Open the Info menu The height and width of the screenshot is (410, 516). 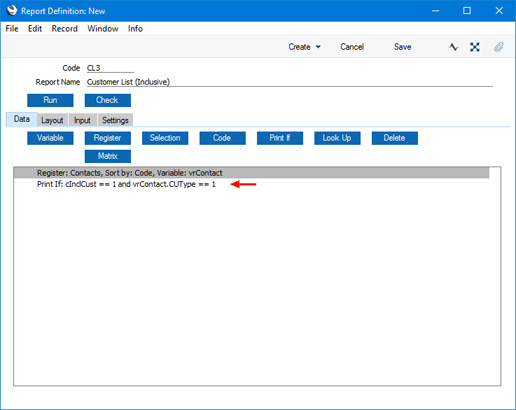tap(135, 29)
